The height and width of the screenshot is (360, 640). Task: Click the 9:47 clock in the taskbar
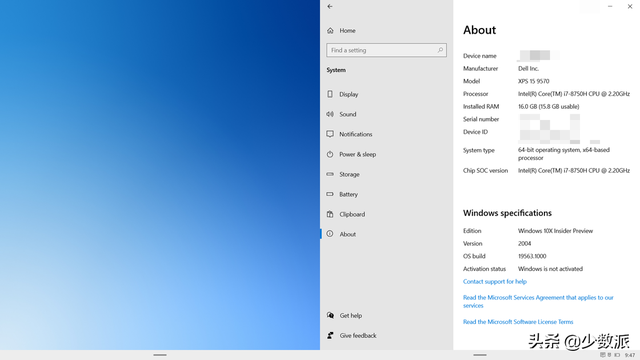630,356
